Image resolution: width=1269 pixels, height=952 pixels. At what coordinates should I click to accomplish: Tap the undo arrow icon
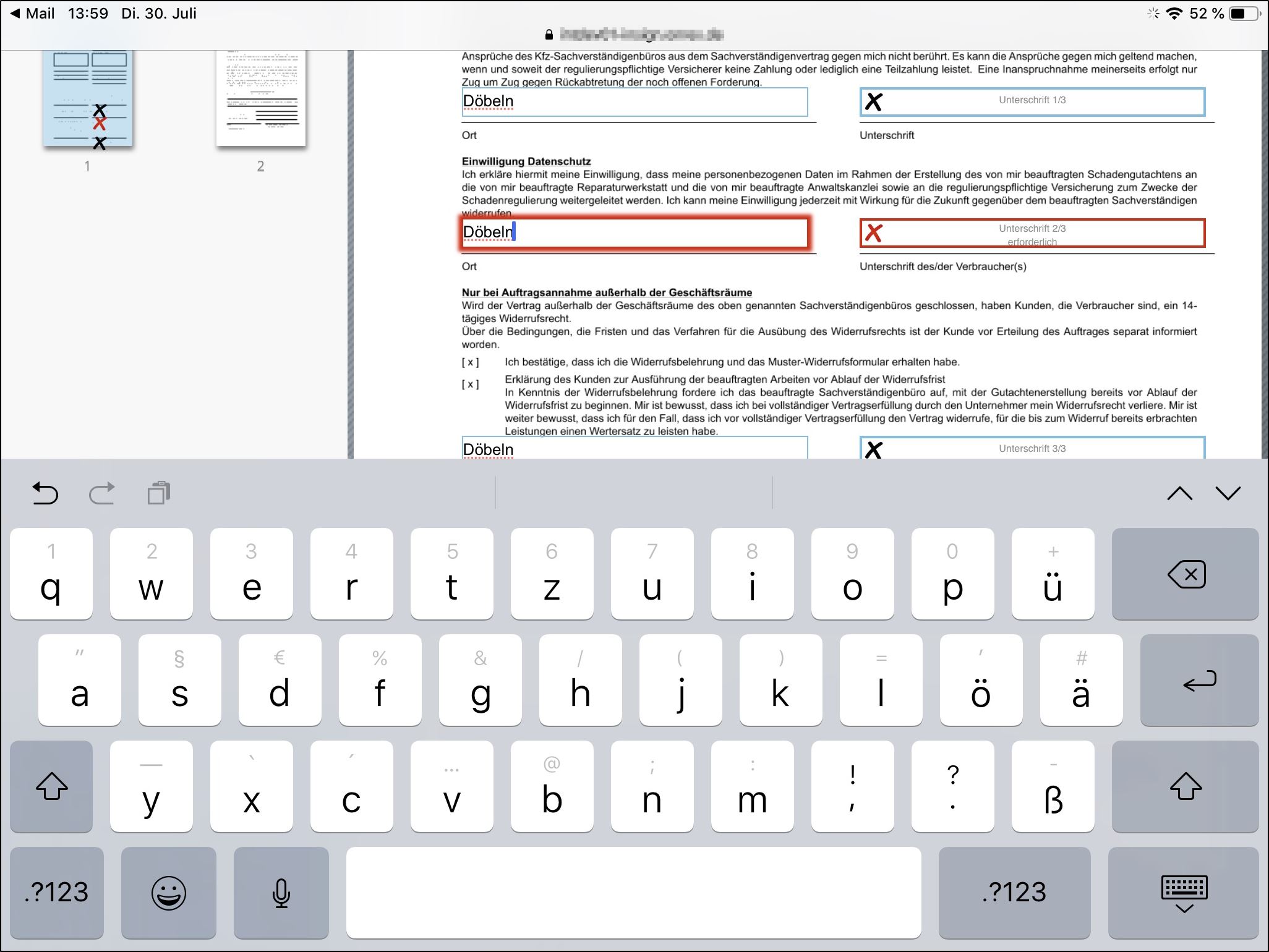[x=45, y=493]
